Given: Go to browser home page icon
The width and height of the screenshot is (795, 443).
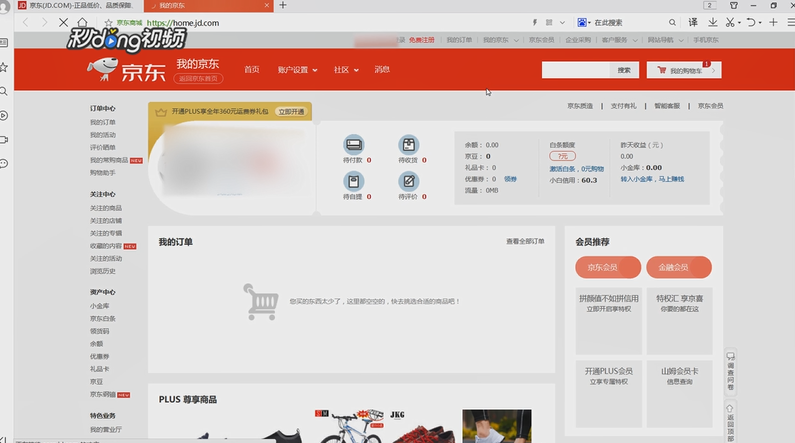Looking at the screenshot, I should [82, 22].
